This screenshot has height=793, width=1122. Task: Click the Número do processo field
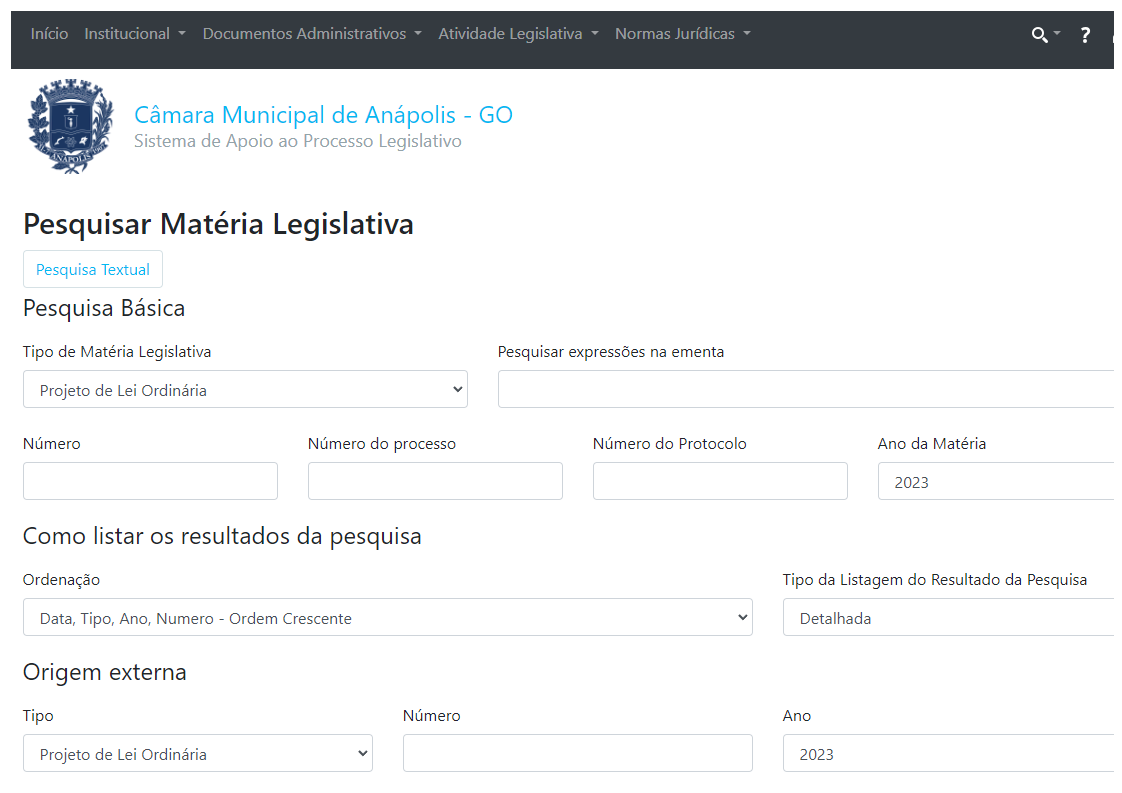point(435,482)
